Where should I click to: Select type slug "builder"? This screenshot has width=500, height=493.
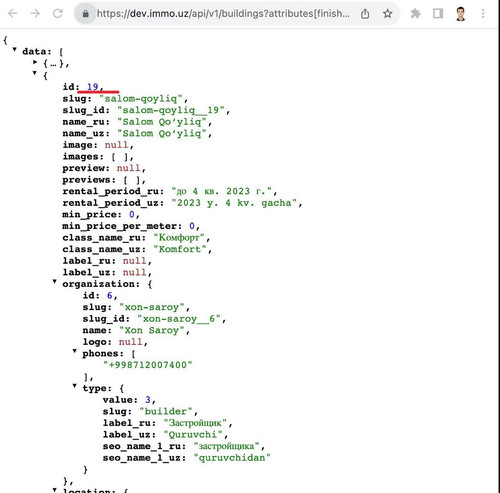pos(166,411)
